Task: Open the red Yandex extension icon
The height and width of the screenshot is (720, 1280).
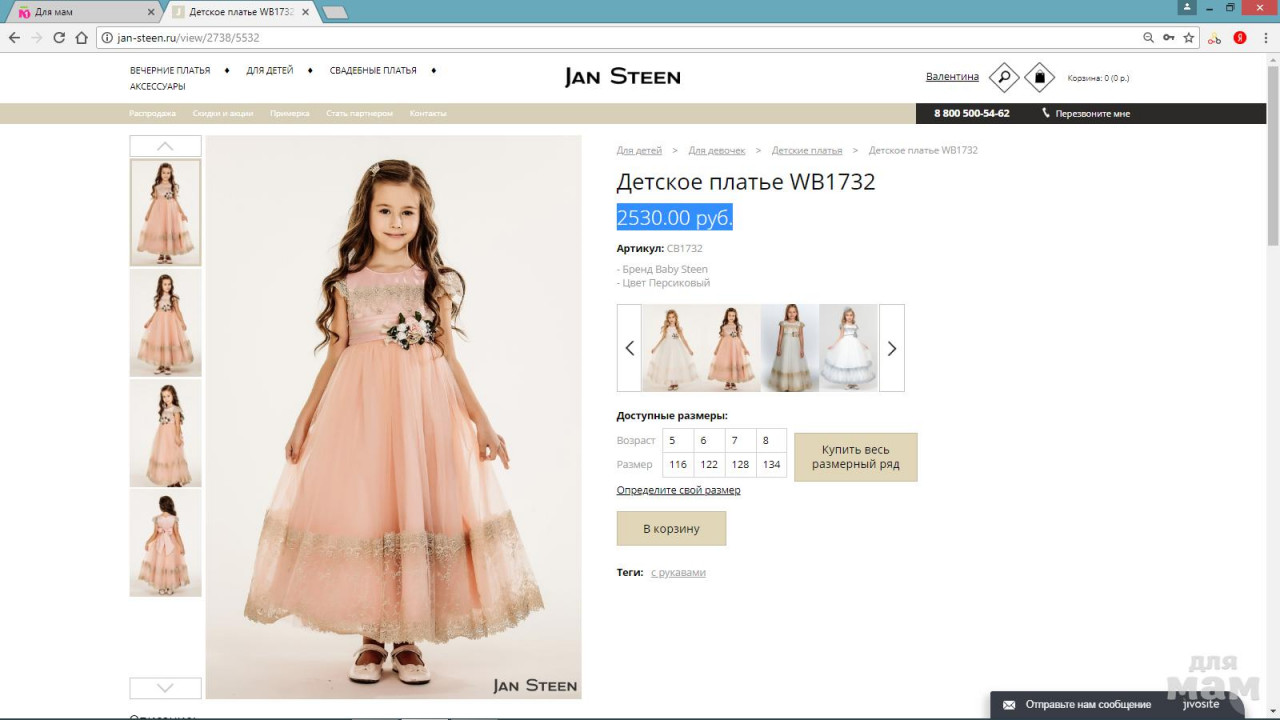Action: tap(1240, 38)
